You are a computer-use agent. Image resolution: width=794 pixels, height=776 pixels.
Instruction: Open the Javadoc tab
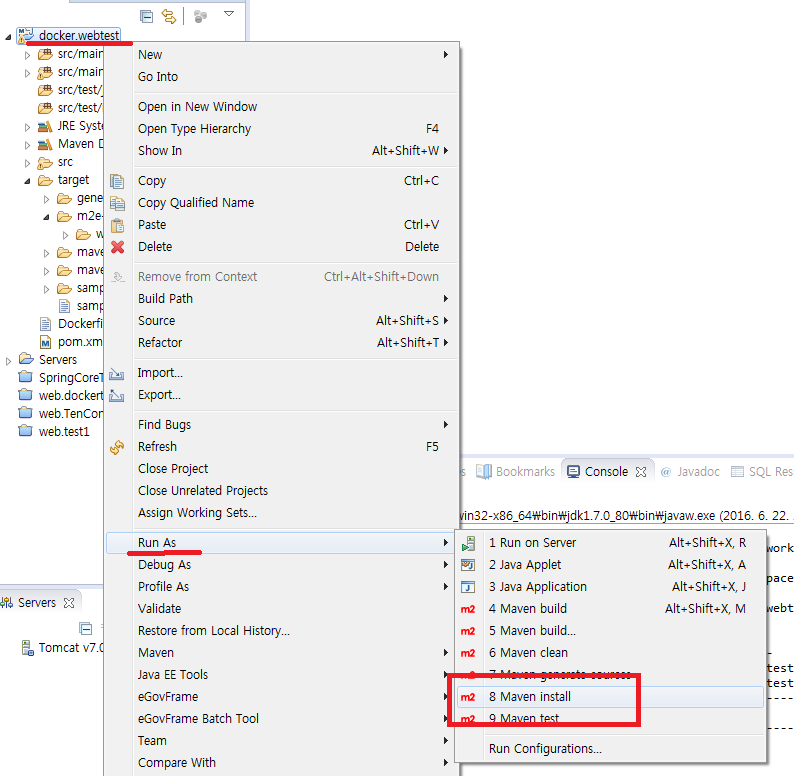[689, 471]
